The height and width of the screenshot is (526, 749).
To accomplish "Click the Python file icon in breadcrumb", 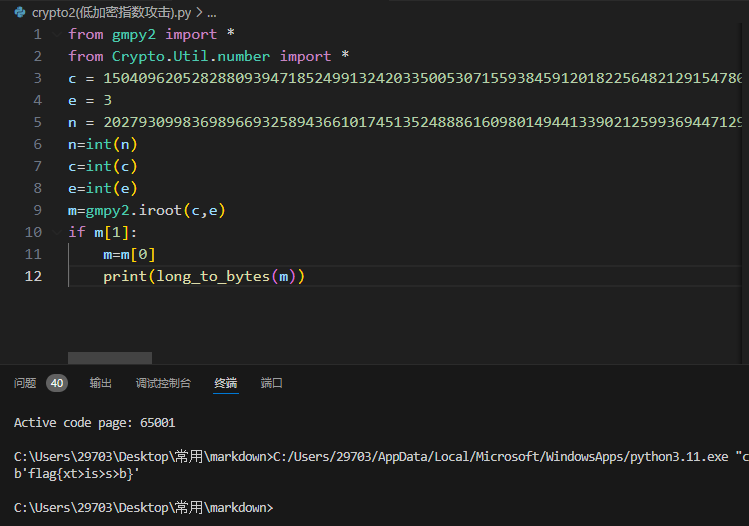I will coord(20,12).
